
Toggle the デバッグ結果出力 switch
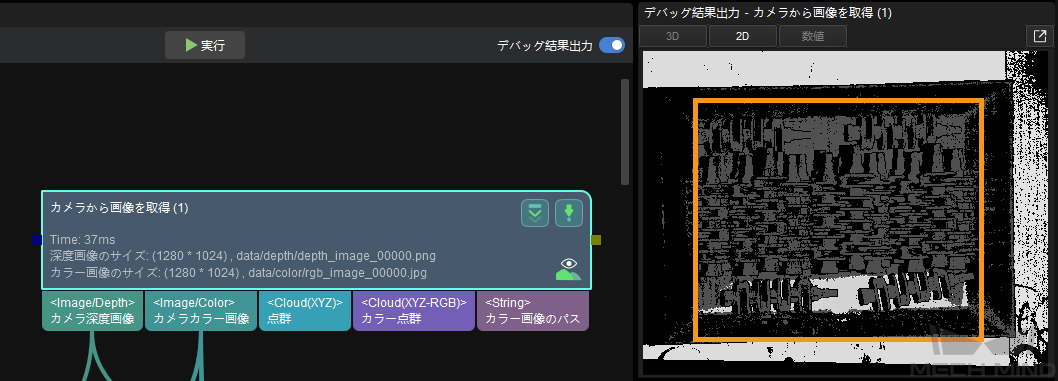[612, 45]
